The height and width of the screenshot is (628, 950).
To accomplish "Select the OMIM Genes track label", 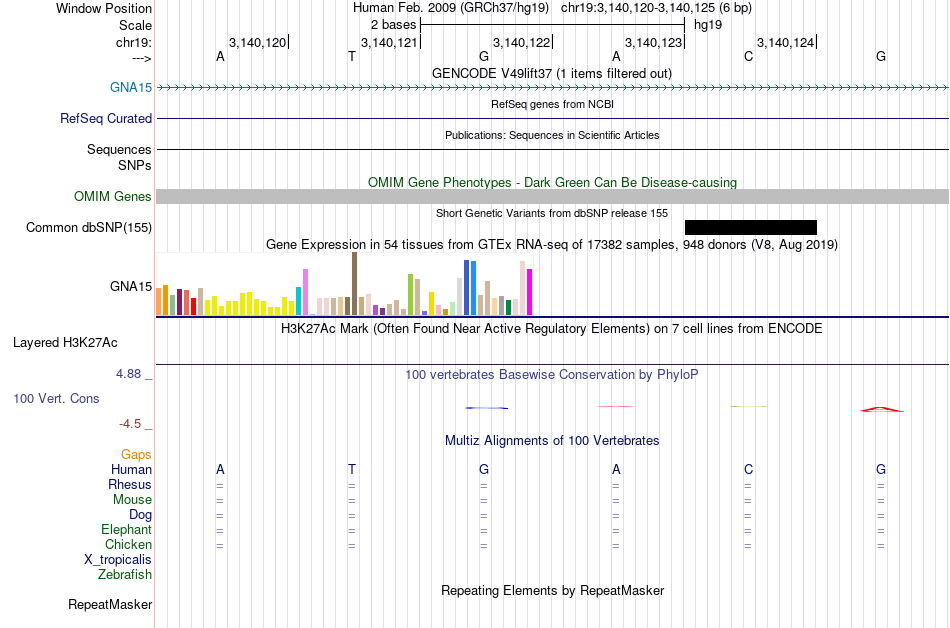I will pyautogui.click(x=113, y=196).
